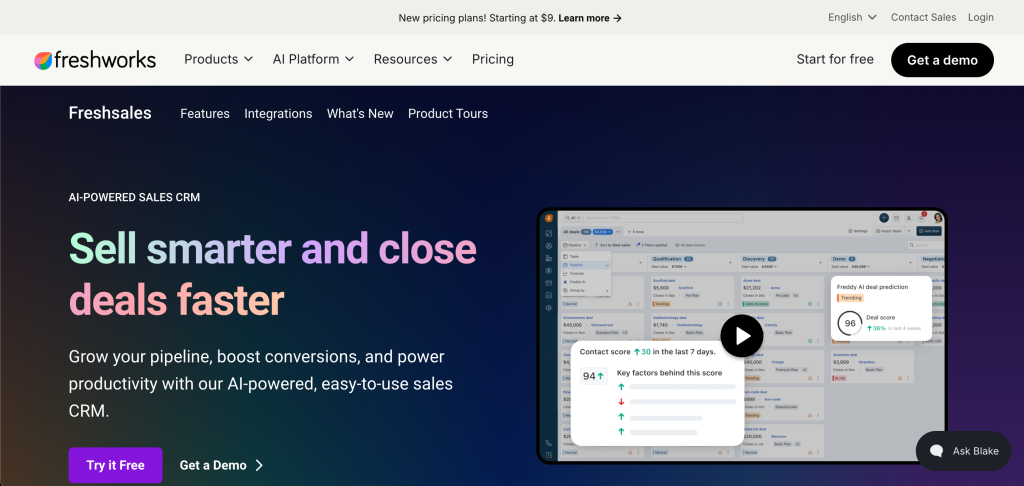
Task: Go to the Pricing page
Action: click(493, 59)
